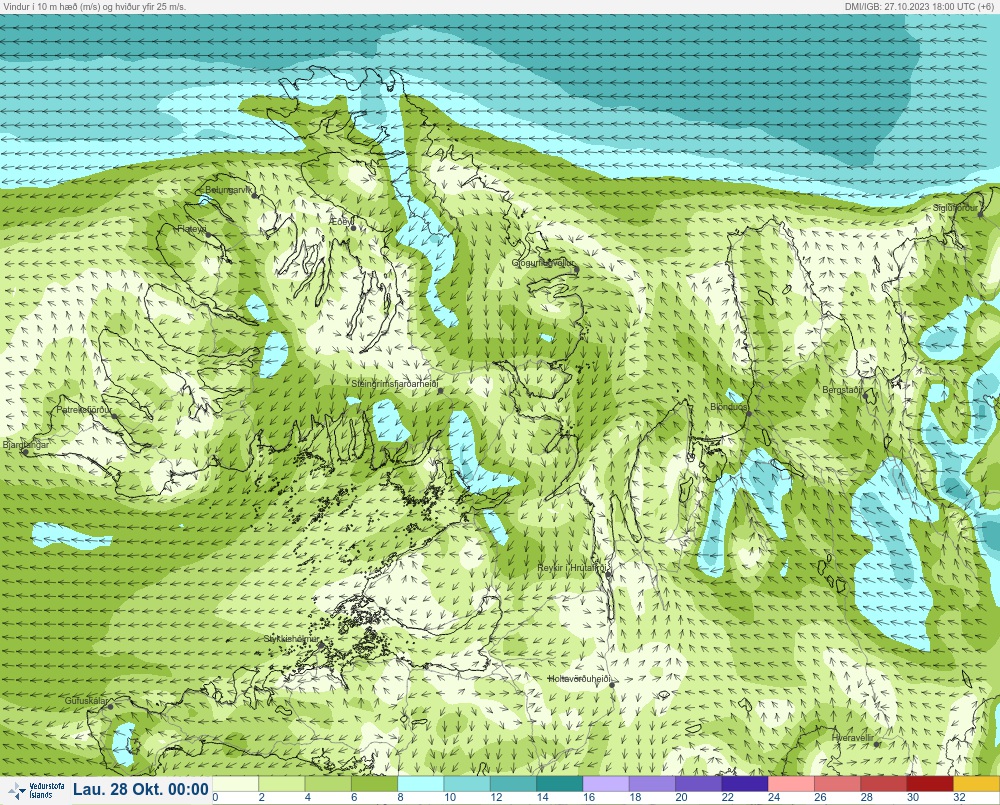Click the legend scale number 32
Screen dimensions: 1000x805
point(960,797)
